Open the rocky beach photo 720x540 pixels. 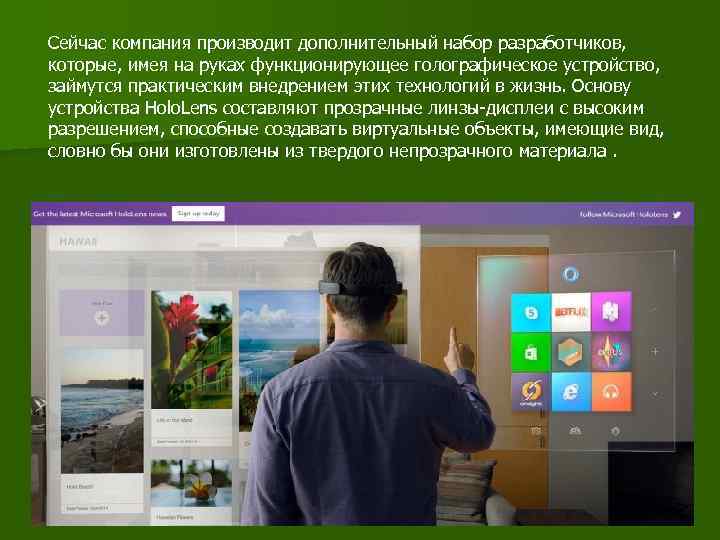pyautogui.click(x=102, y=411)
